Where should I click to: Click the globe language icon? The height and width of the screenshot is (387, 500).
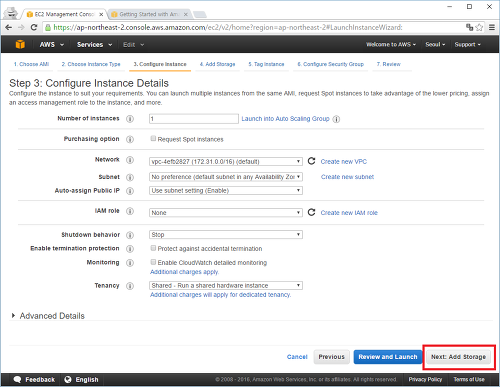pos(68,379)
